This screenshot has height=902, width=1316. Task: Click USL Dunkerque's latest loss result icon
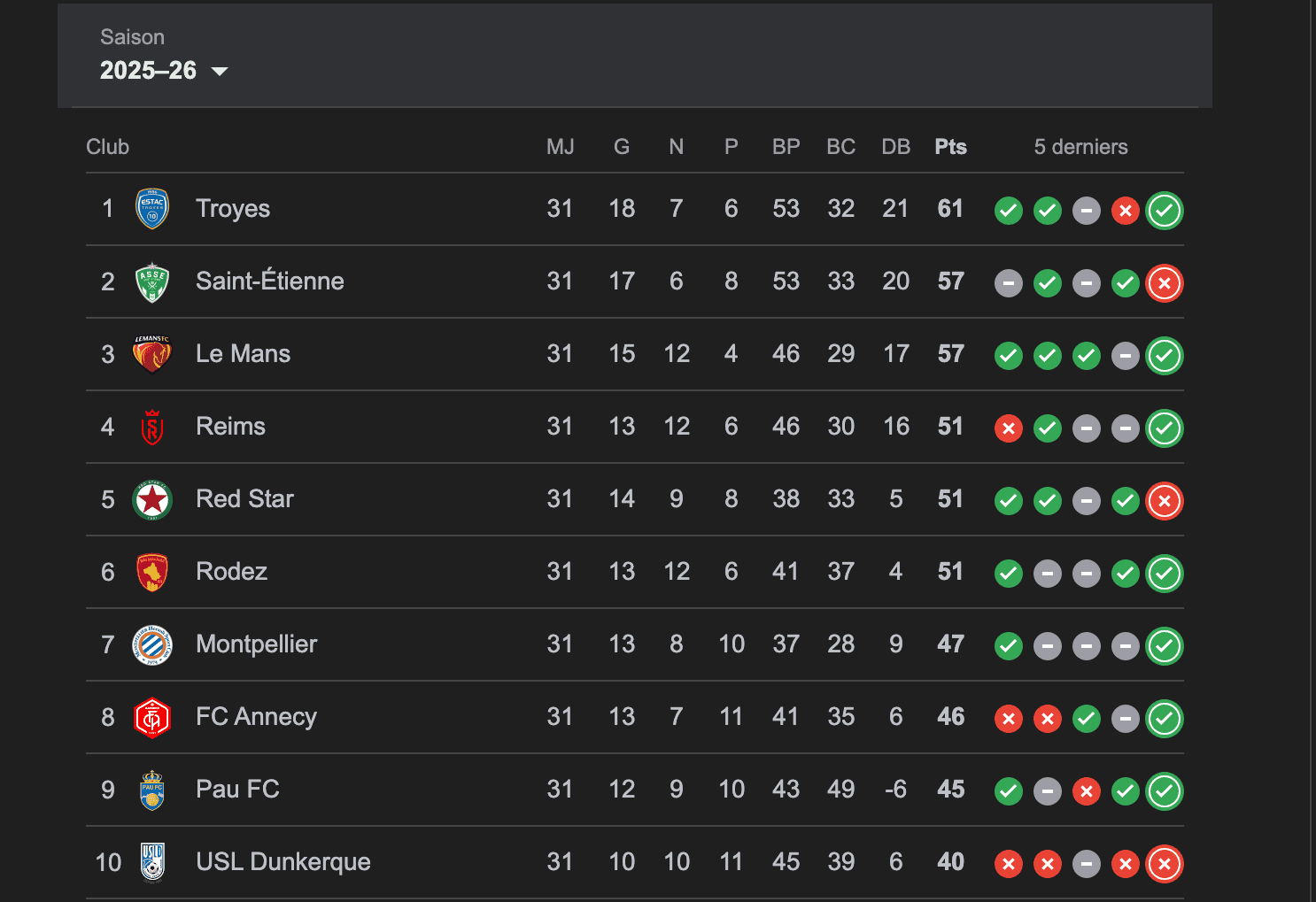(x=1165, y=864)
